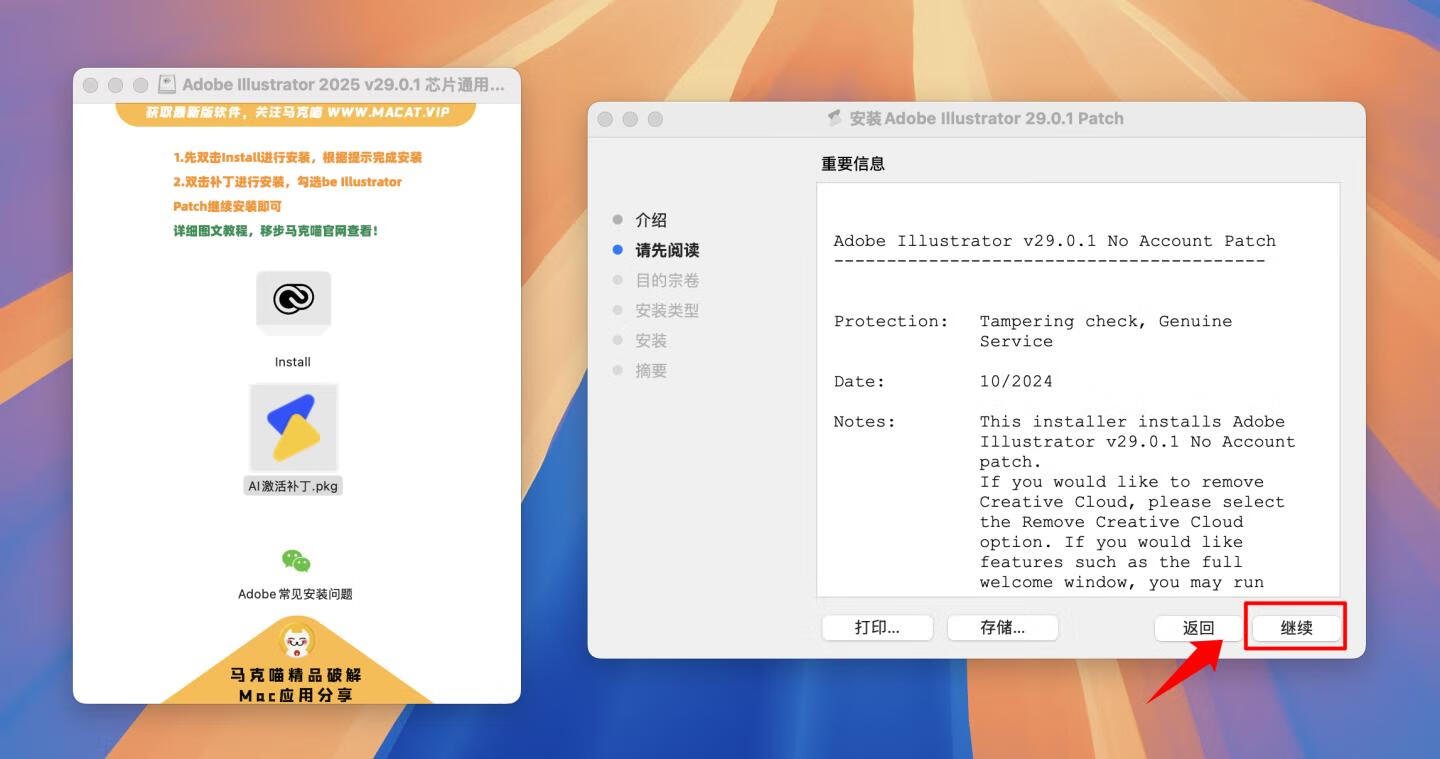Click the 打印... button
This screenshot has width=1440, height=759.
tap(877, 628)
